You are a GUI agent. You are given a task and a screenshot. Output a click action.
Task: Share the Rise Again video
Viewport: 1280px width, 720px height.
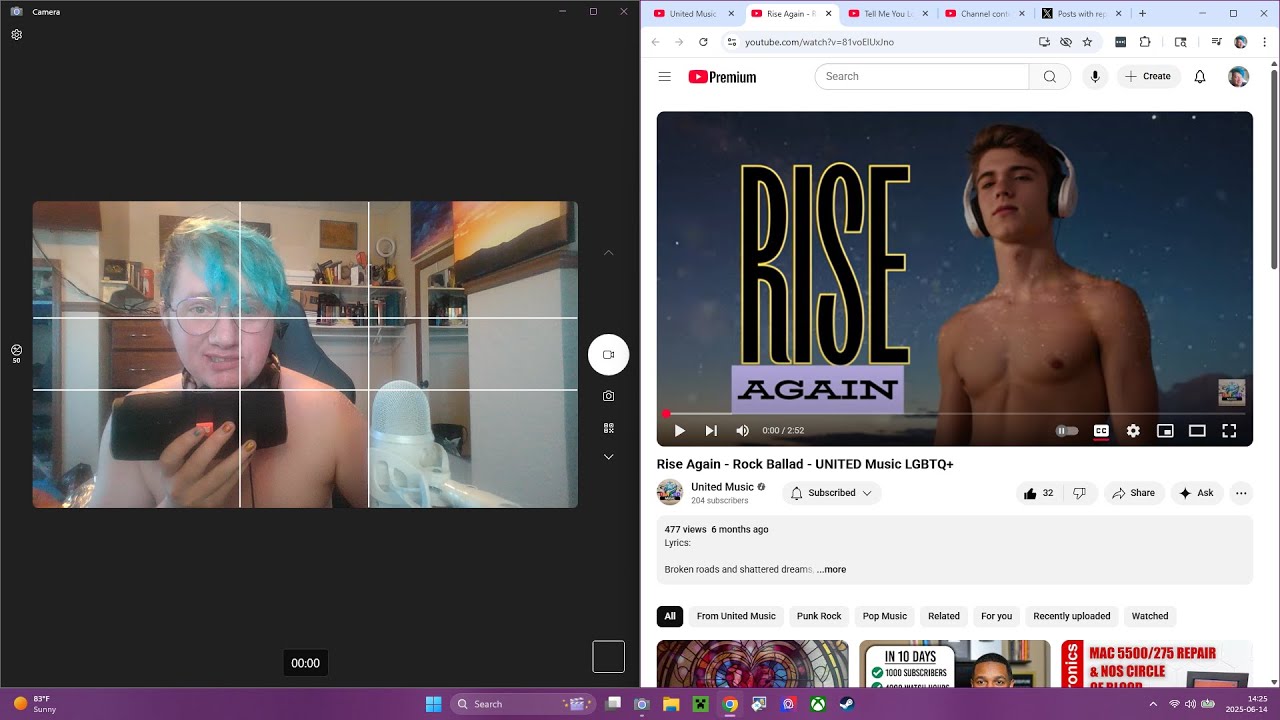(x=1134, y=493)
